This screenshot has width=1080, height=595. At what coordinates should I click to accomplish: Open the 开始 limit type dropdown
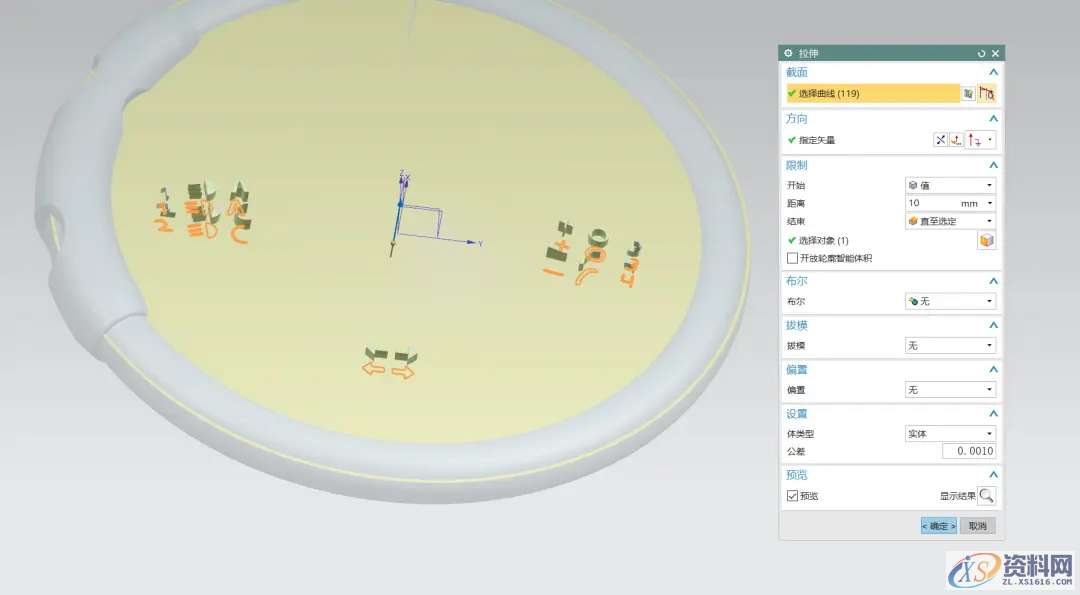point(950,185)
